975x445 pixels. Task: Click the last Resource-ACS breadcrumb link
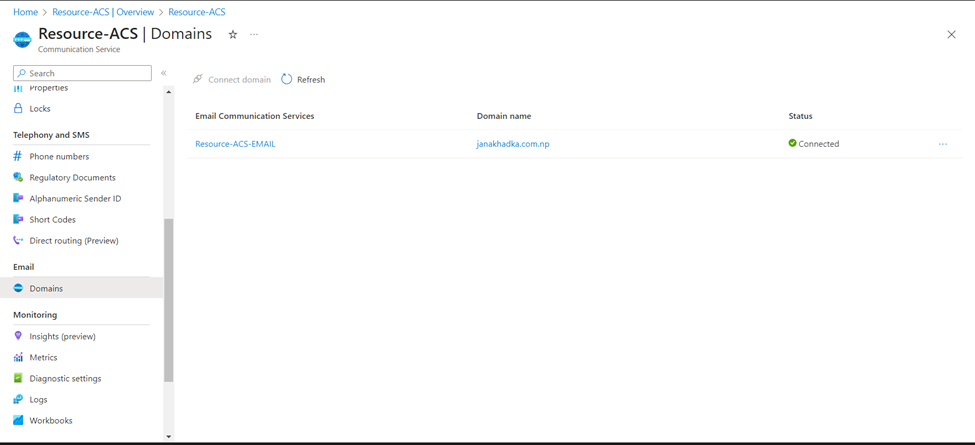coord(196,12)
